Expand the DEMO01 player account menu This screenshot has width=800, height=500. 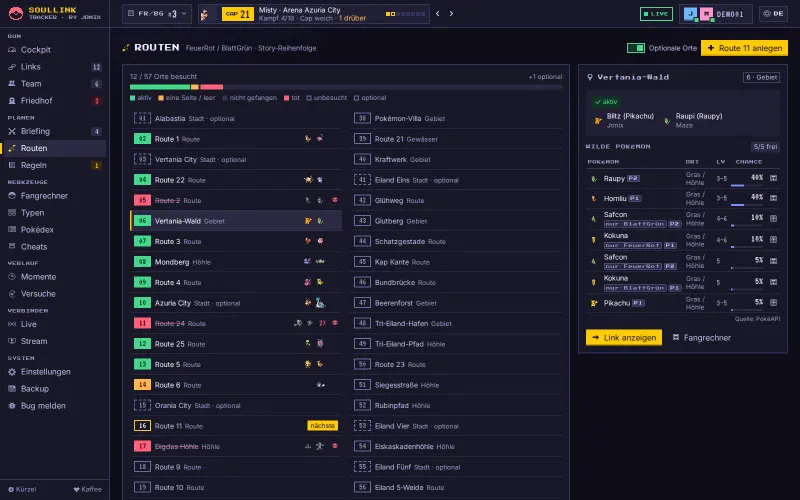pyautogui.click(x=716, y=14)
